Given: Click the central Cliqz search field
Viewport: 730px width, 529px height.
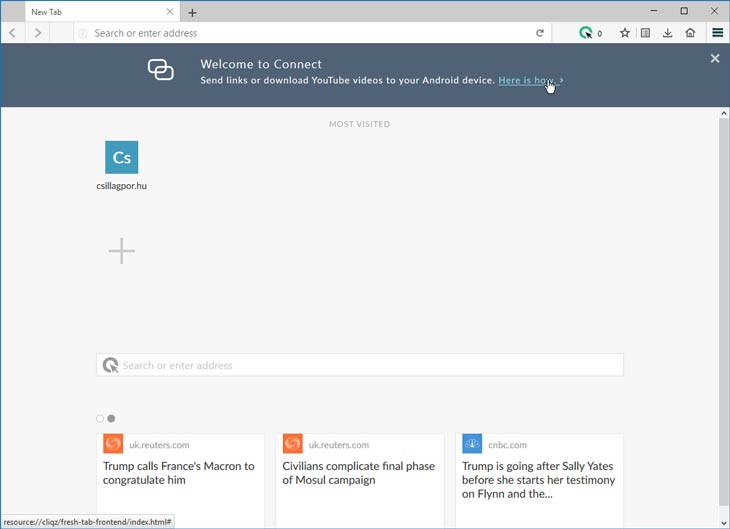Looking at the screenshot, I should (x=359, y=365).
